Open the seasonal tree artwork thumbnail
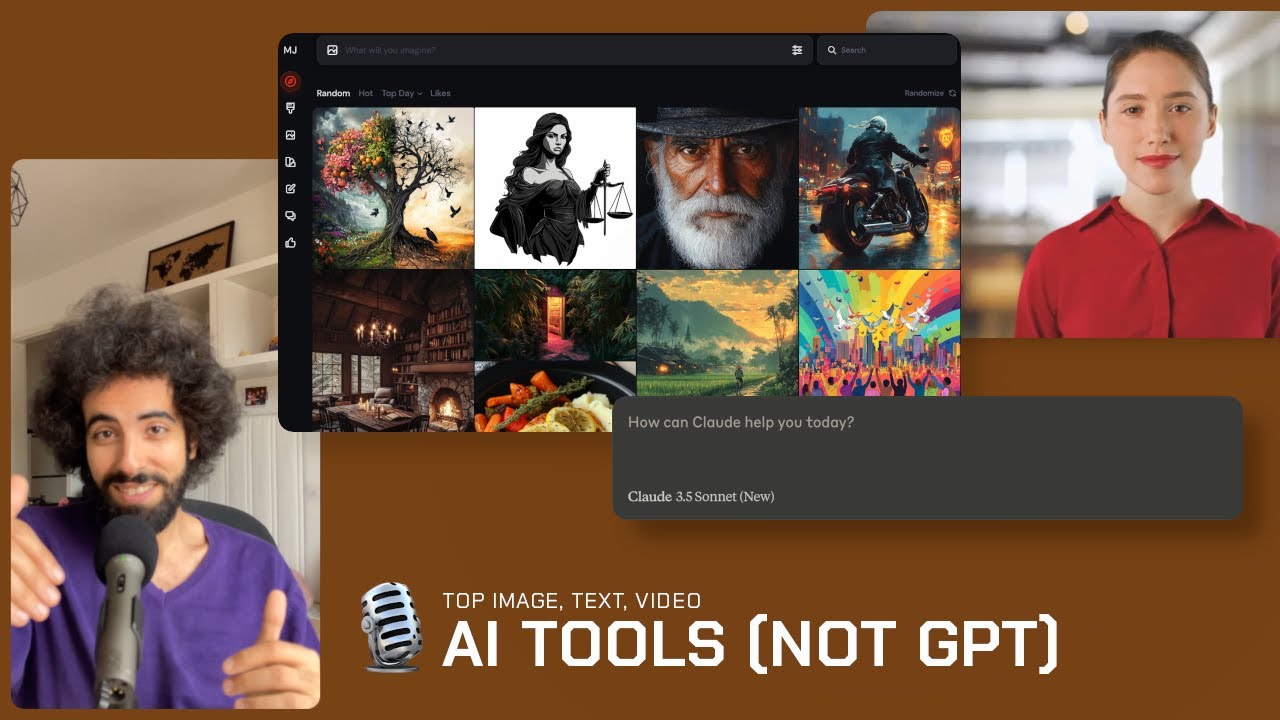This screenshot has width=1280, height=720. click(x=394, y=188)
